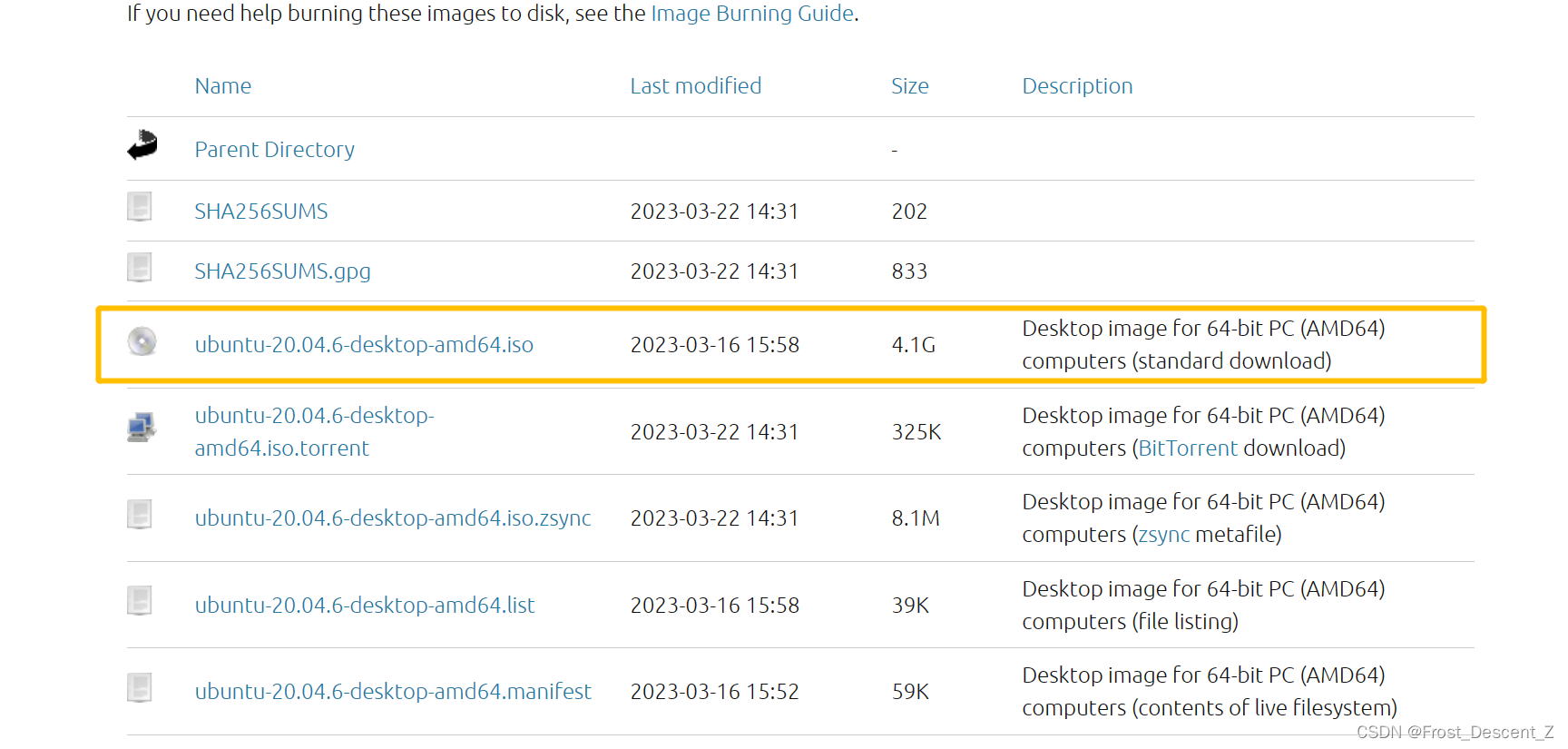Screen dimensions: 1568x749
Task: Click the "standard download" description text
Action: pyautogui.click(x=1231, y=361)
